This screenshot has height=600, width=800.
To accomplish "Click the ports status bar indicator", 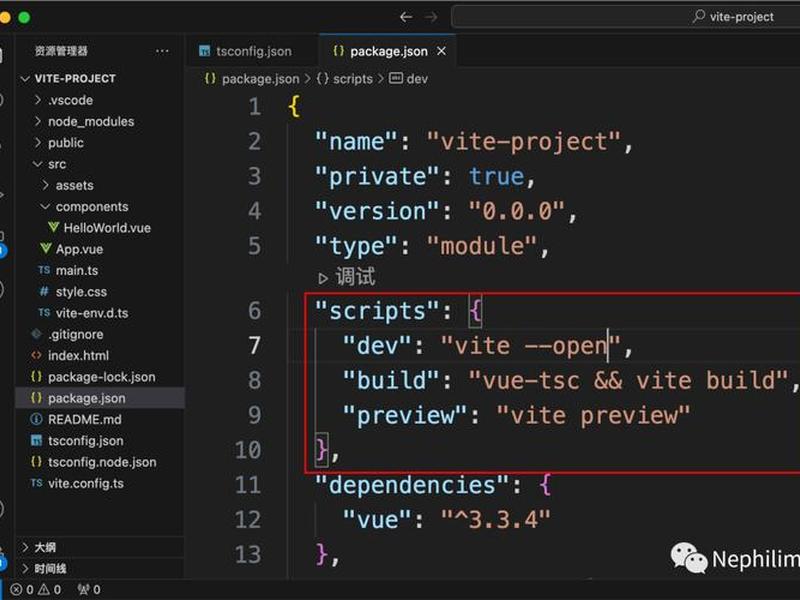I will click(89, 590).
